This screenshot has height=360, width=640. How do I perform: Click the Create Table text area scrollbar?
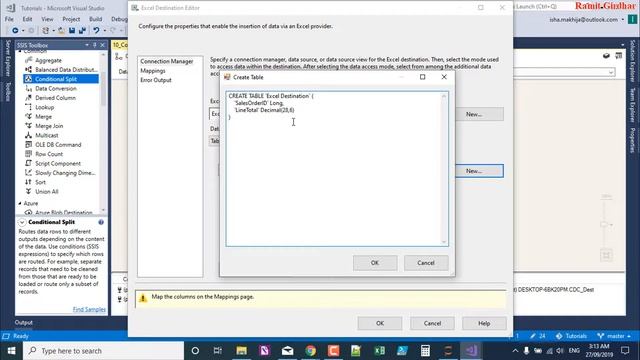point(444,169)
